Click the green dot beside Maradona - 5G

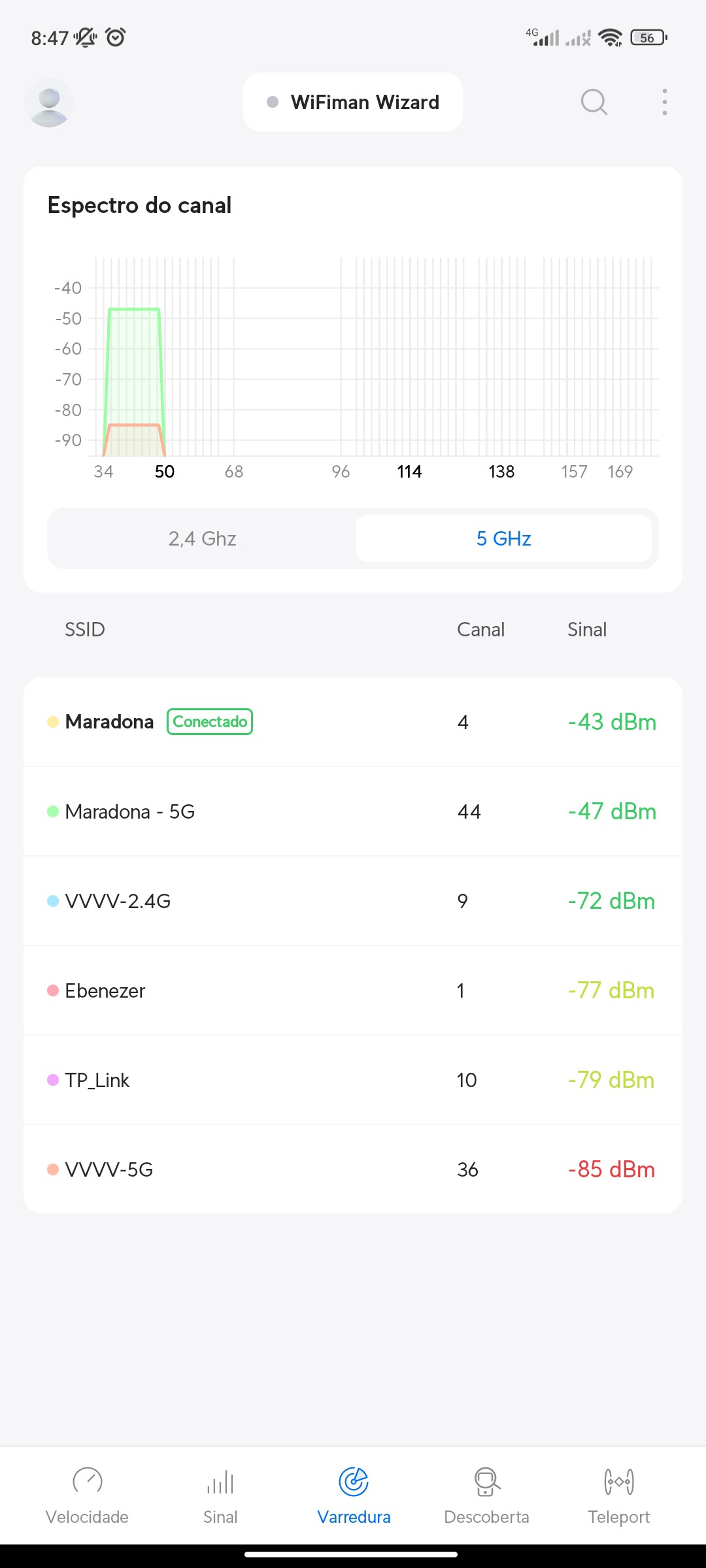click(53, 811)
